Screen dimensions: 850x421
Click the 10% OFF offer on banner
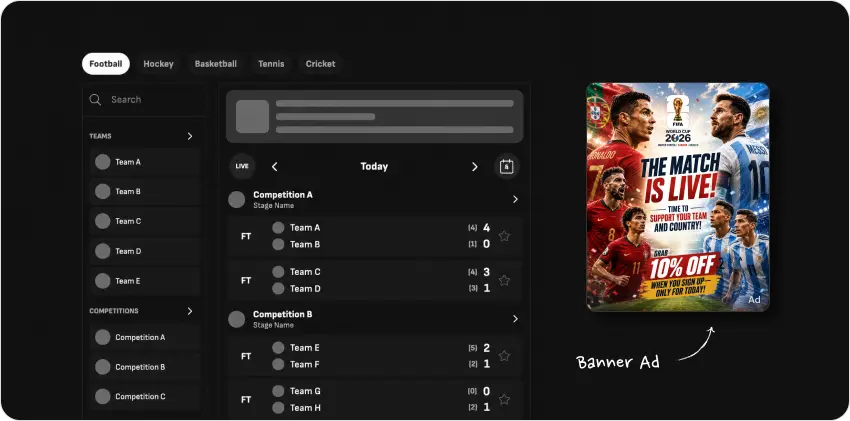[684, 267]
